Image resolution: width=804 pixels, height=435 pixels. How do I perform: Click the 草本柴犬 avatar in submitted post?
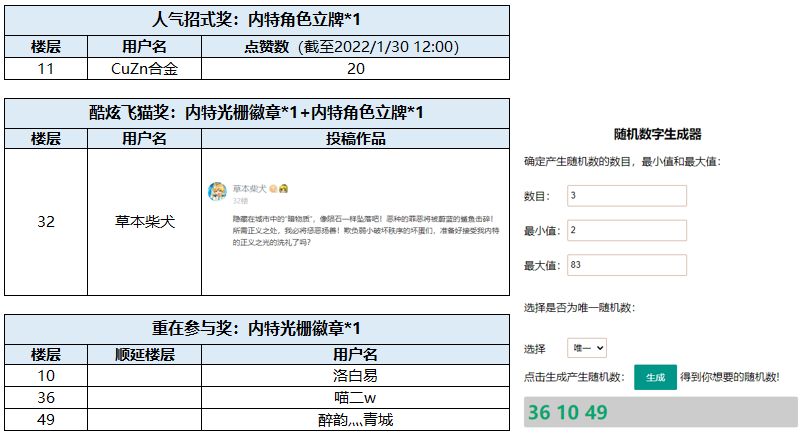click(x=217, y=191)
